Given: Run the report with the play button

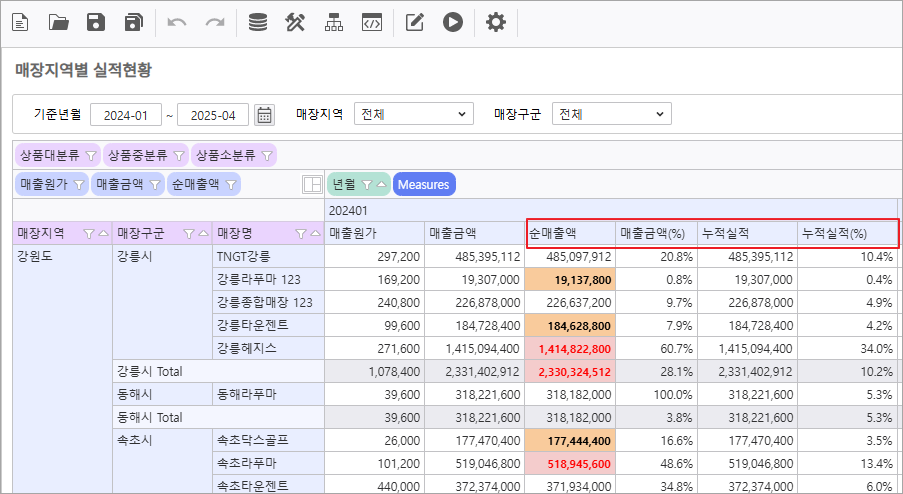Looking at the screenshot, I should click(x=453, y=22).
